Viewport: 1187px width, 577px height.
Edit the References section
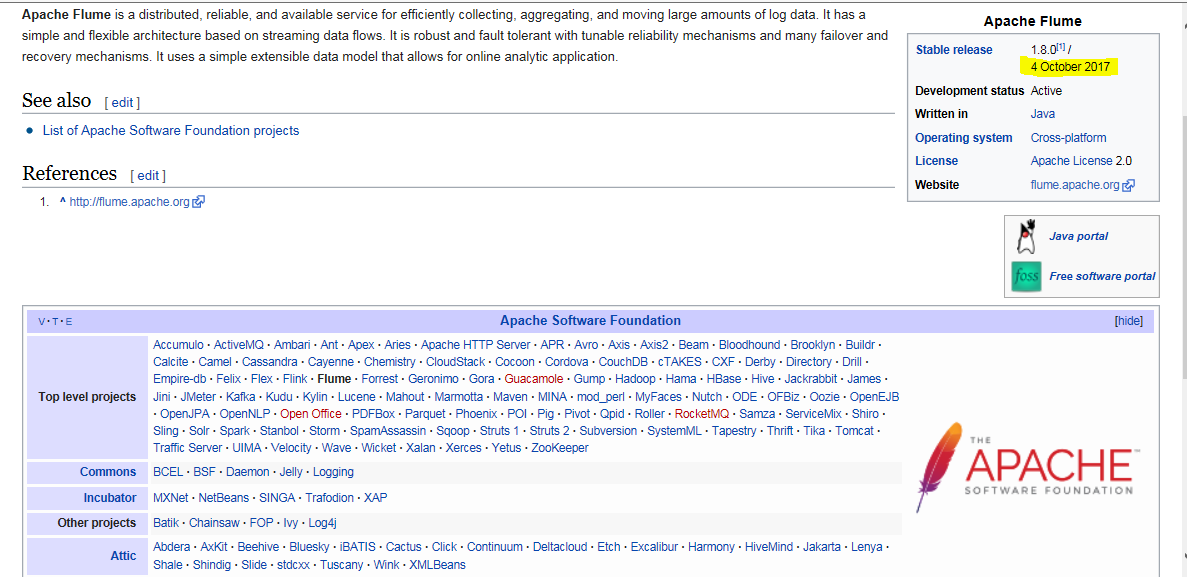tap(148, 176)
